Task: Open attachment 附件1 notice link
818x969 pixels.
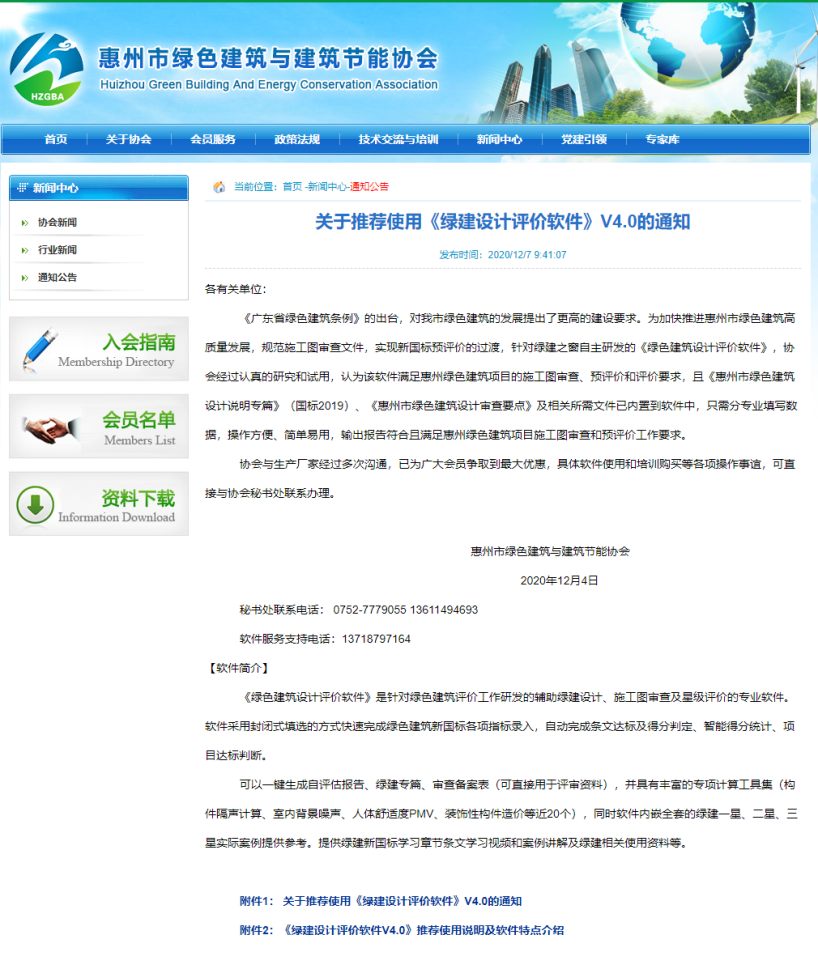Action: coord(381,901)
